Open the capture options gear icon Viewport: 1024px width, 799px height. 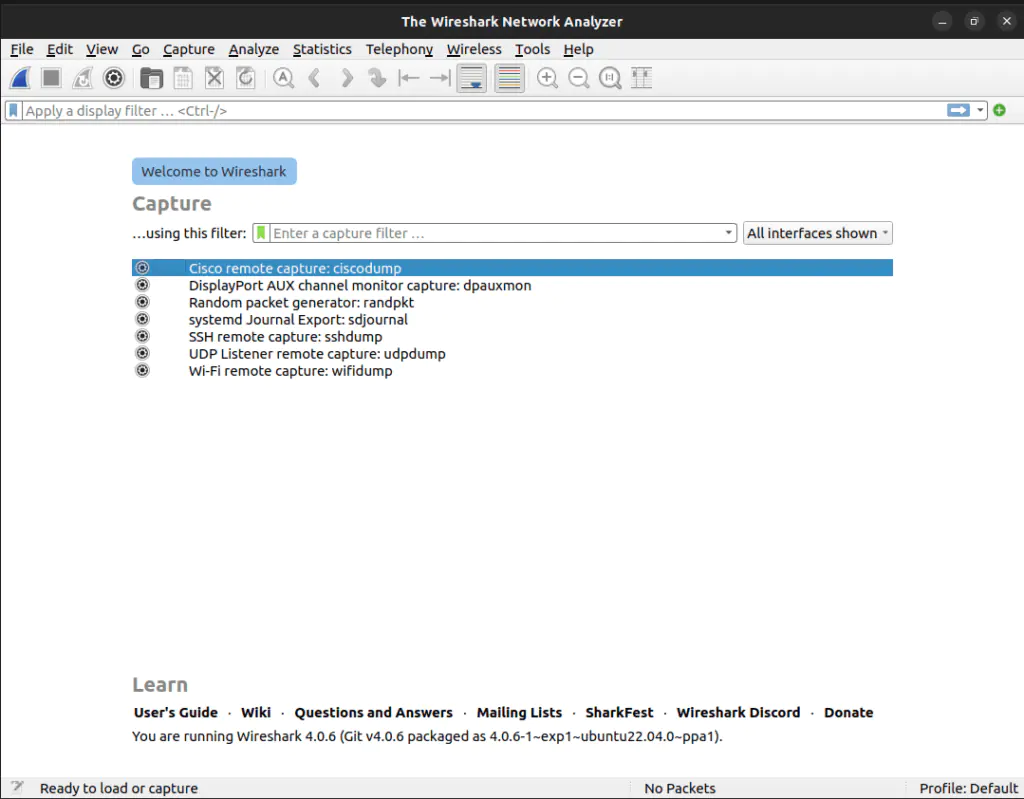pos(115,78)
